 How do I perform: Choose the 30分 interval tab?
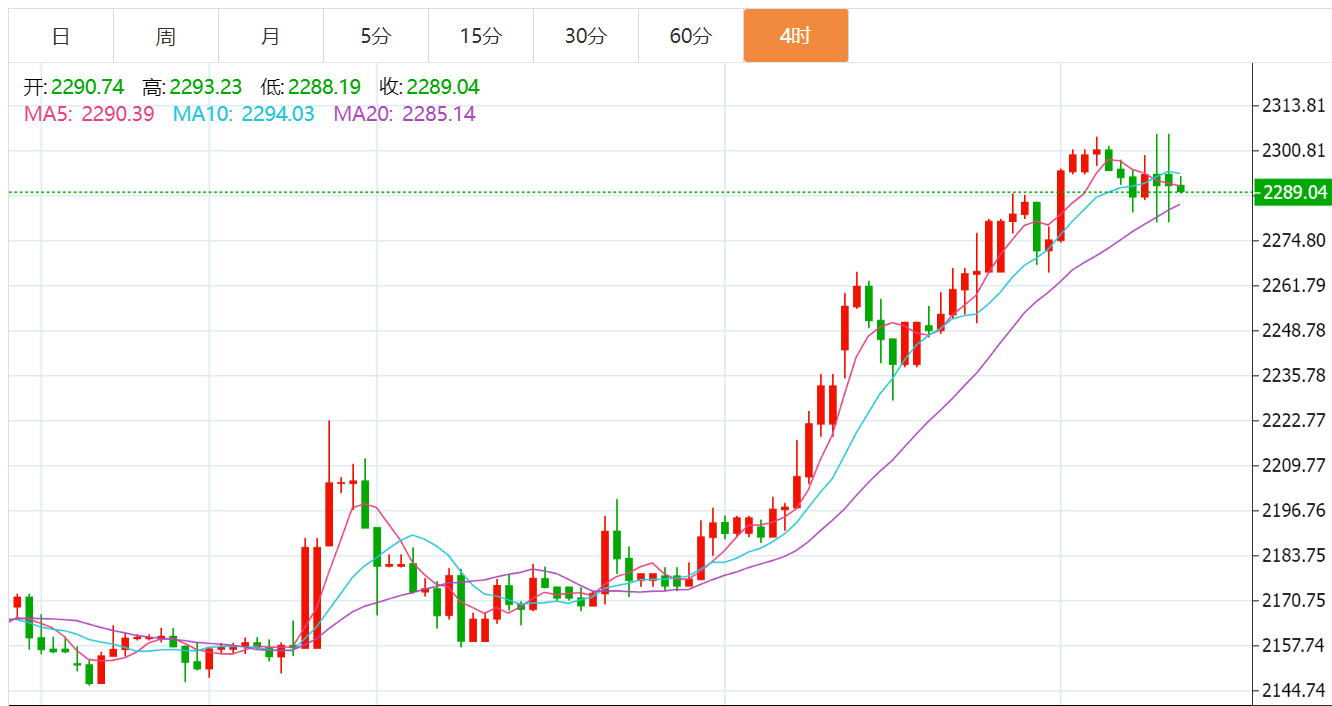(x=586, y=36)
